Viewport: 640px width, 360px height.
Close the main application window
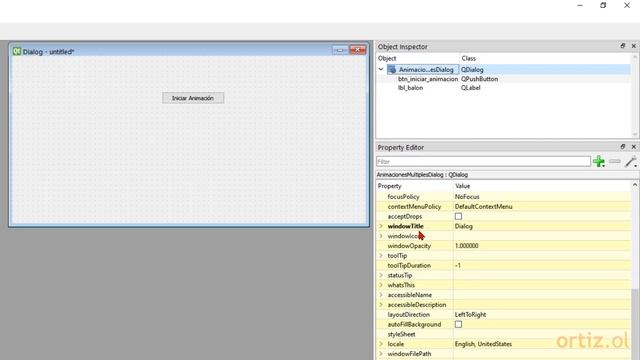tap(627, 5)
